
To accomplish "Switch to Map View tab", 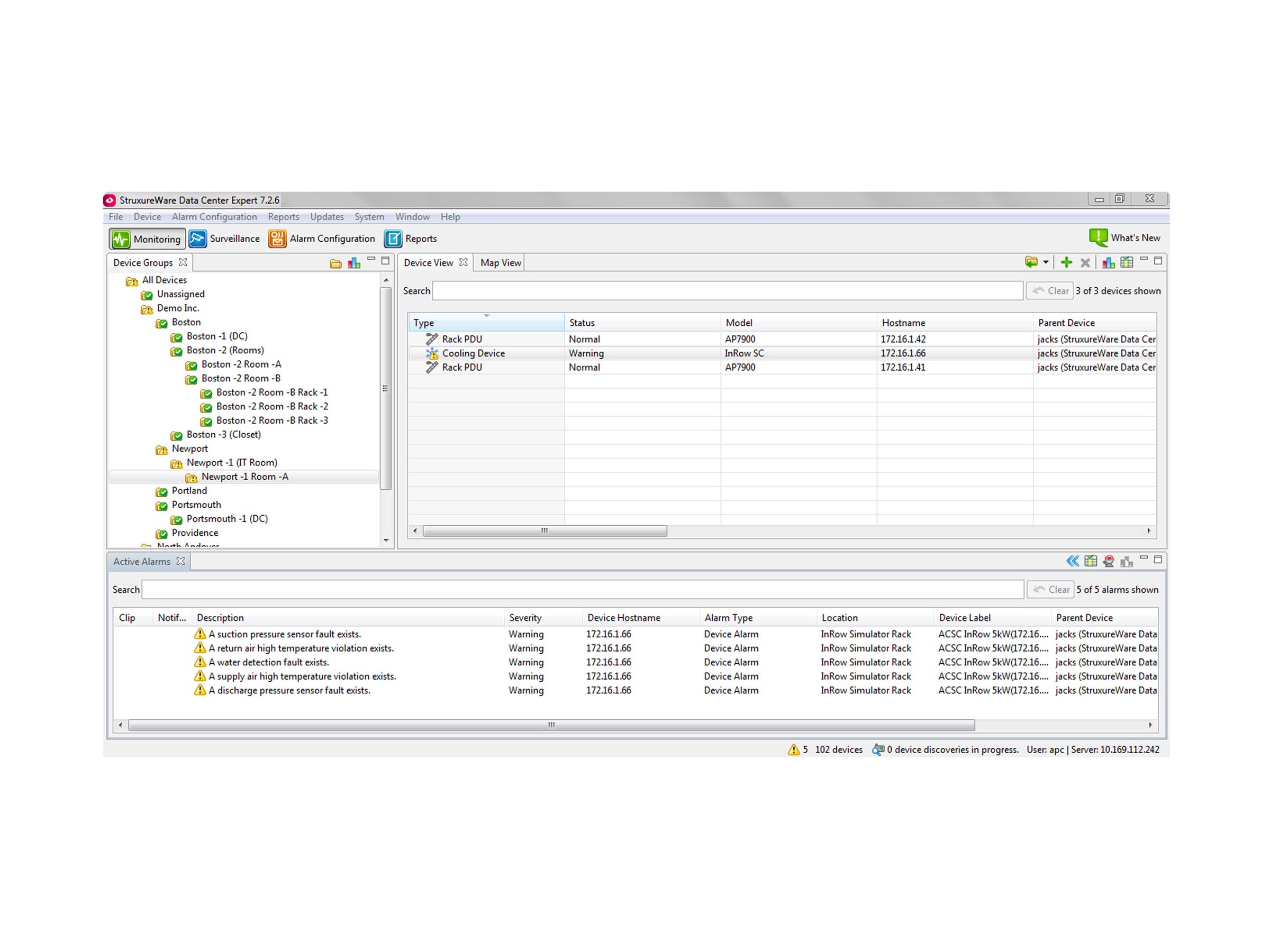I will [500, 263].
